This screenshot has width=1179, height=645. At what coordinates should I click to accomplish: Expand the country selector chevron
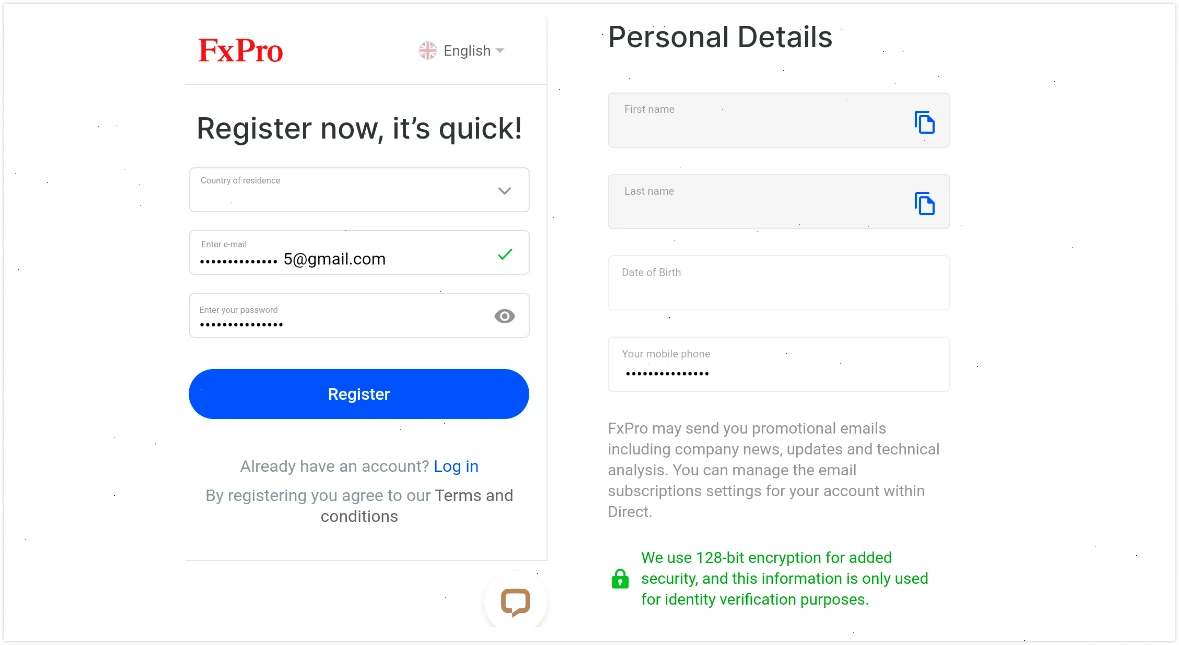[x=504, y=189]
